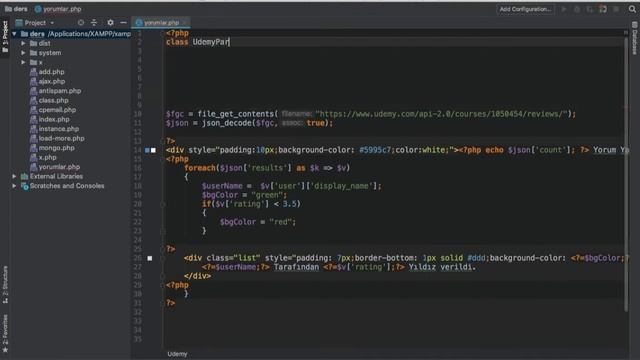Select add.php in the project tree
Viewport: 640px width, 360px height.
click(x=51, y=72)
